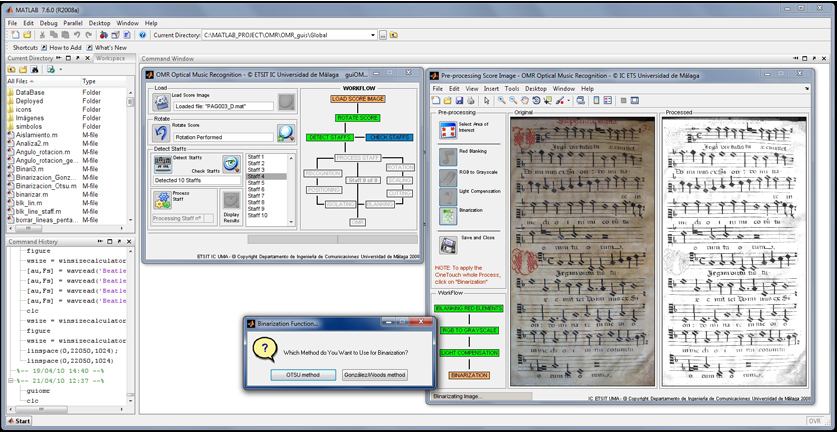
Task: Open the Brush tool color dropdown arrow
Action: pyautogui.click(x=569, y=100)
